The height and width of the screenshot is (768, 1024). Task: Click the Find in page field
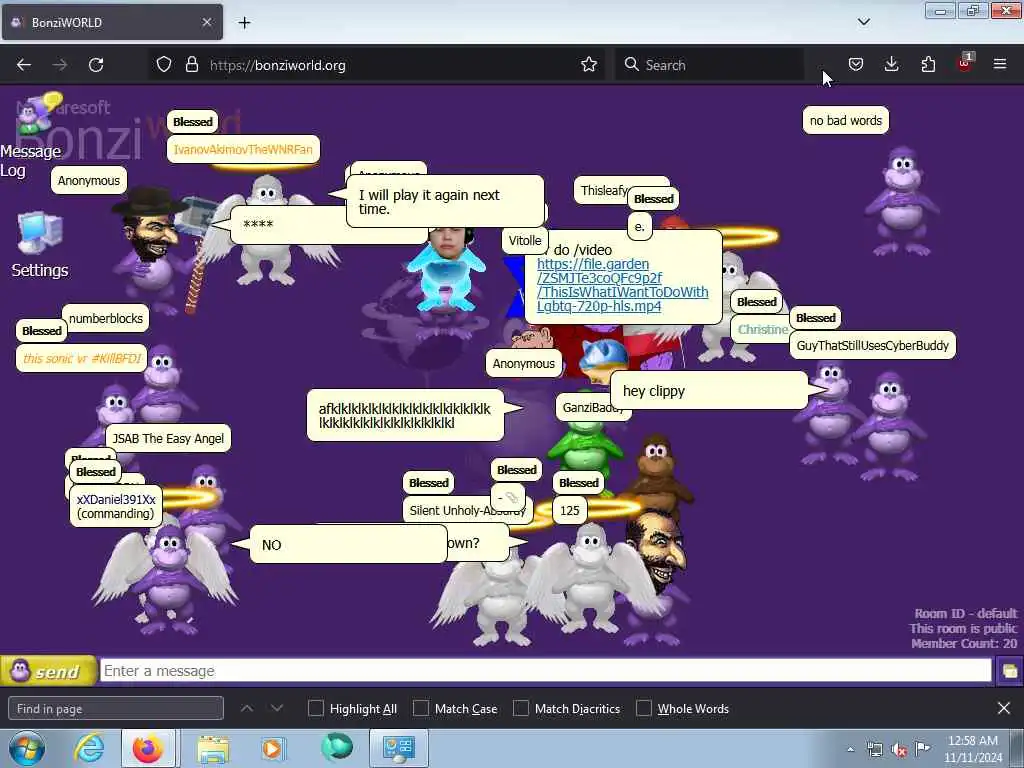click(x=116, y=709)
